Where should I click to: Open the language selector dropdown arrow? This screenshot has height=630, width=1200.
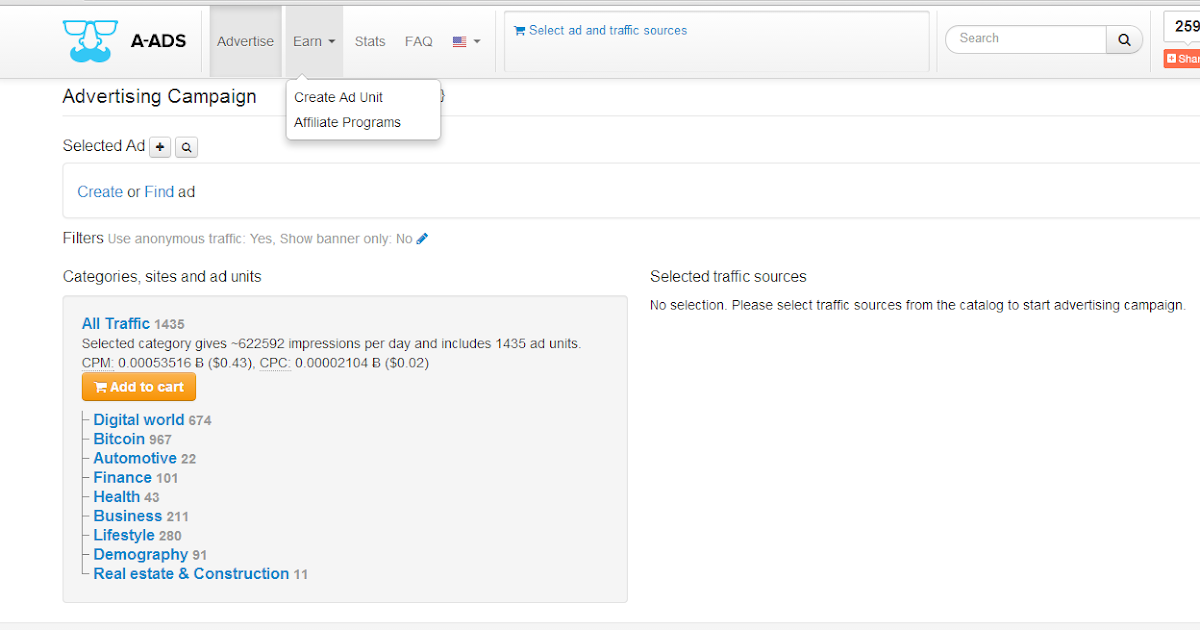[x=476, y=41]
